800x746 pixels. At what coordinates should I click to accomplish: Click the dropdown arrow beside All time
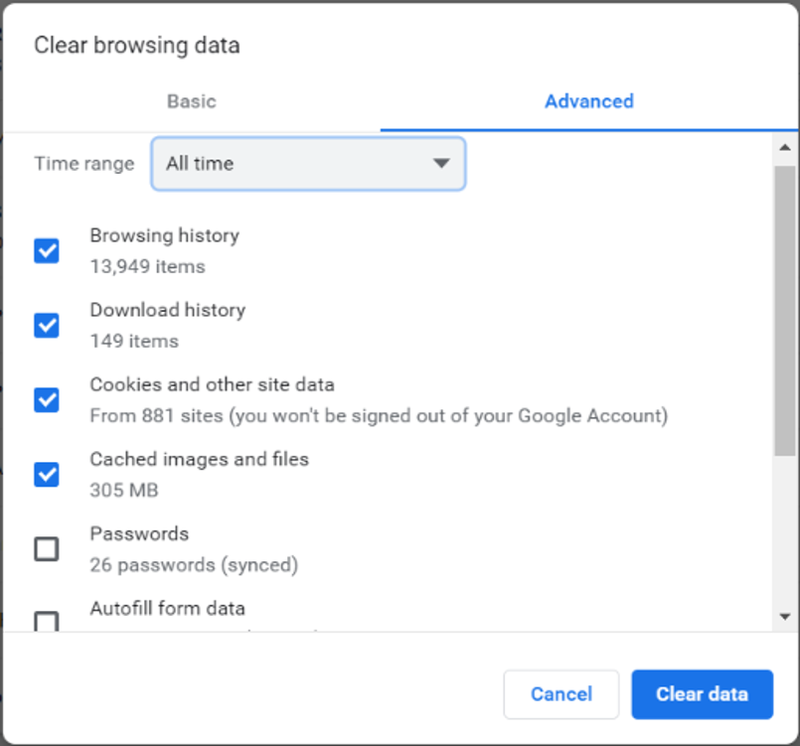pyautogui.click(x=441, y=163)
